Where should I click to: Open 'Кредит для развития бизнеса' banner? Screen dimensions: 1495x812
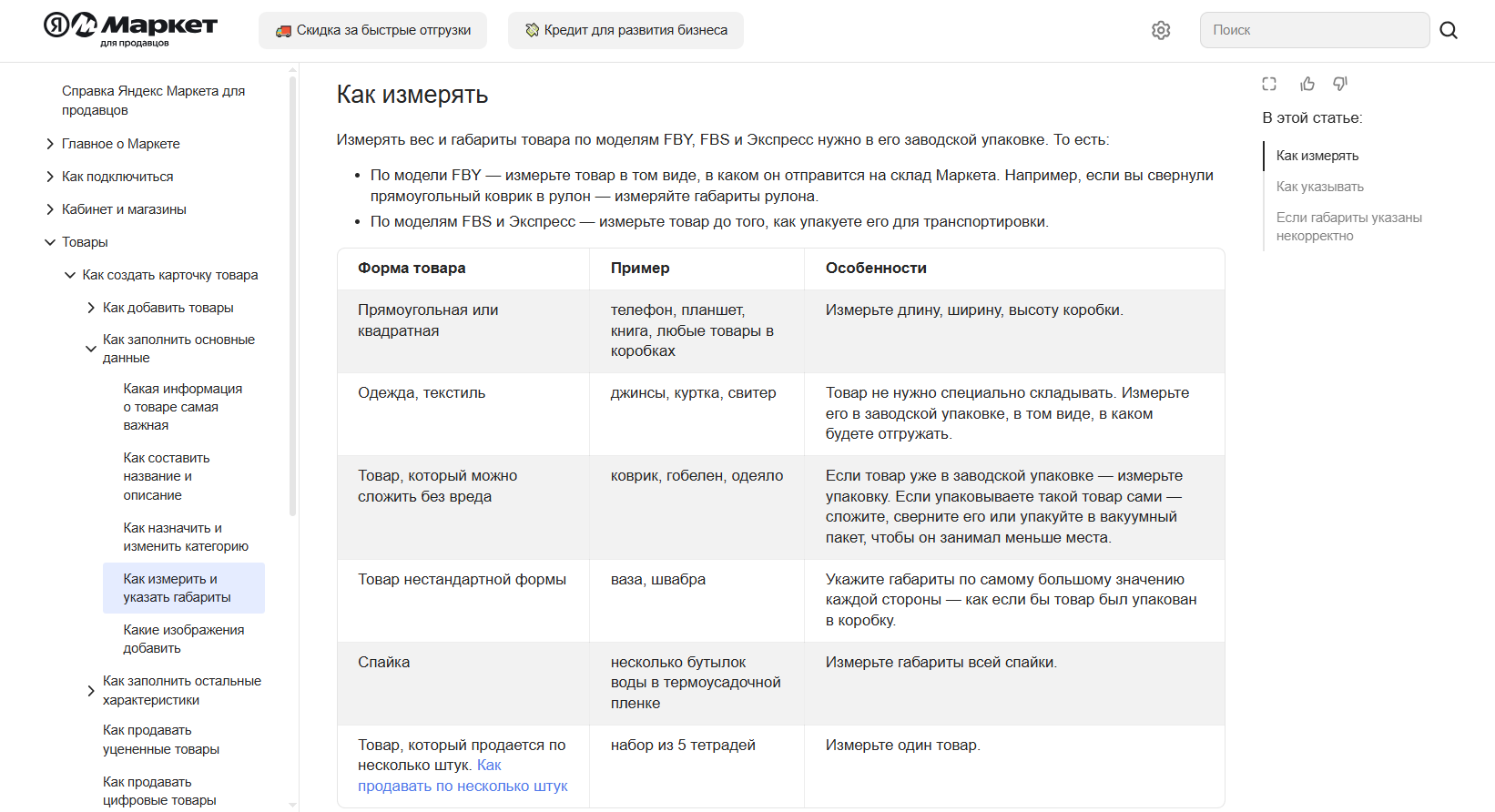pos(625,30)
